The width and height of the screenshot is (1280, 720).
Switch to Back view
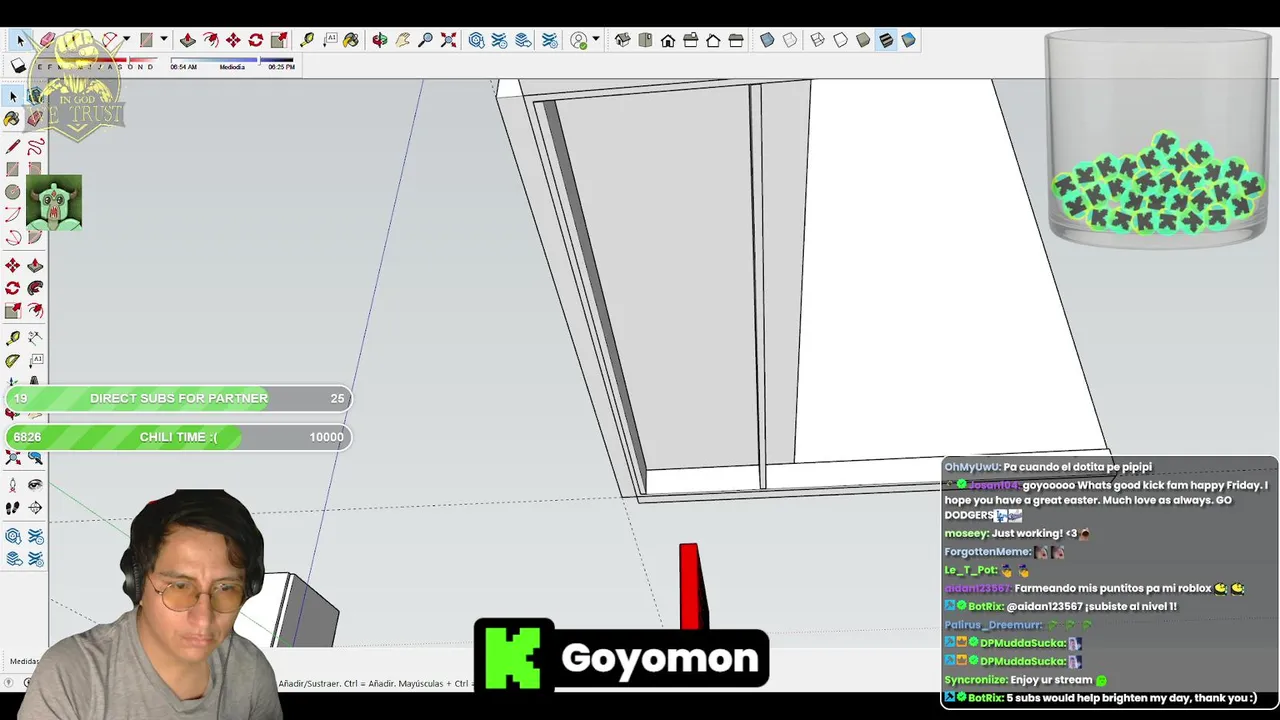(713, 40)
